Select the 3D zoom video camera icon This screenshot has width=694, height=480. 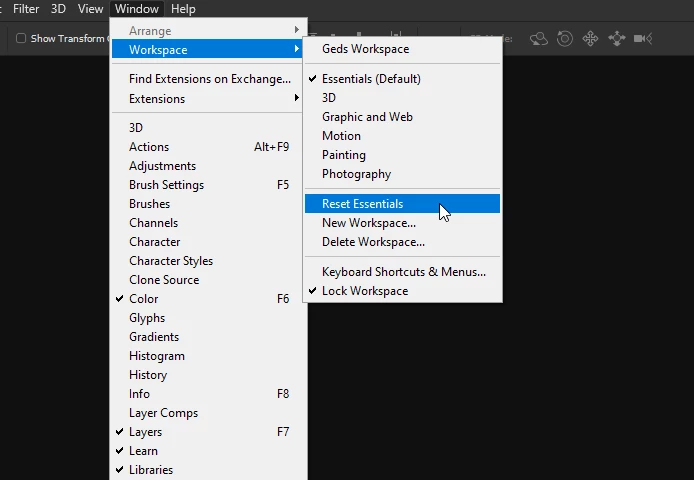pyautogui.click(x=643, y=39)
